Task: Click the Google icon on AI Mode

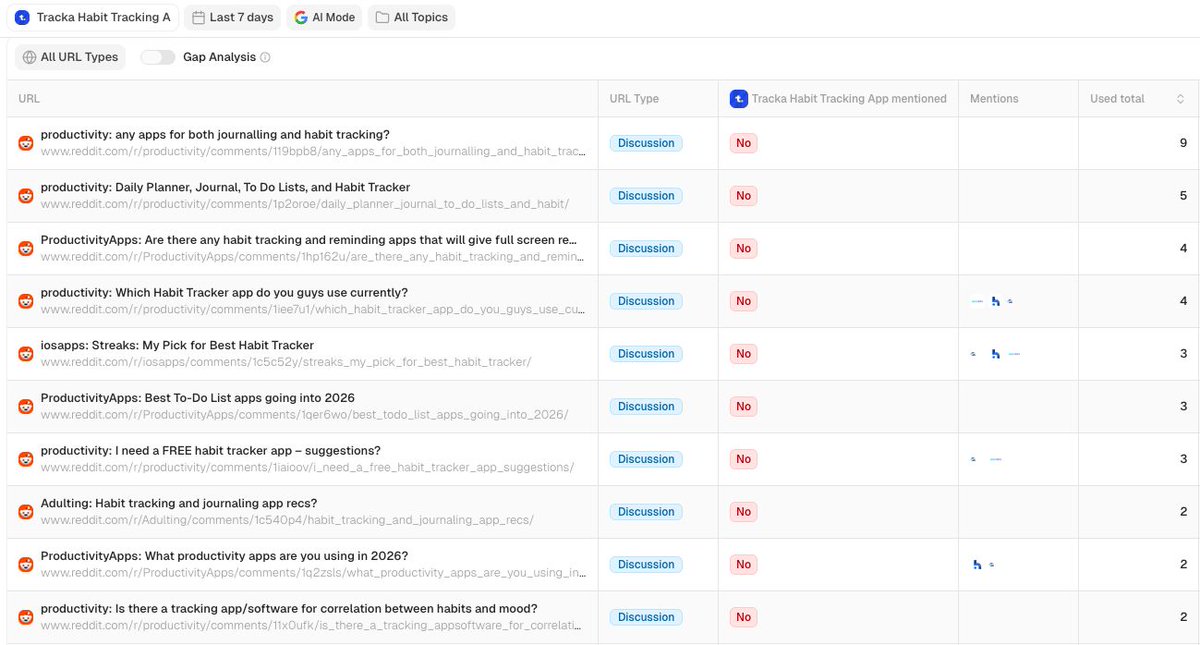Action: click(301, 17)
